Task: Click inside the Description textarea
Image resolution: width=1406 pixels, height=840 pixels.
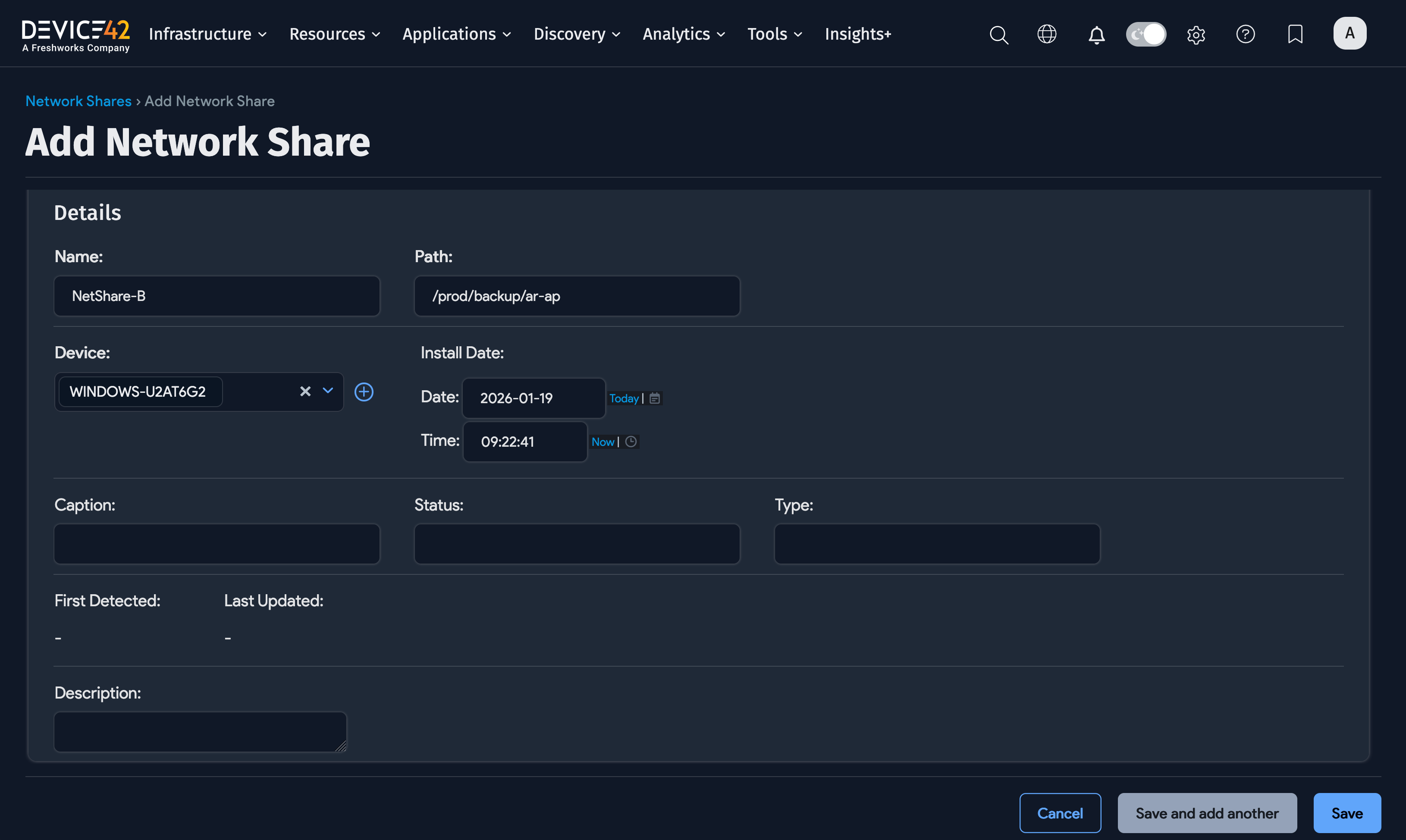Action: point(199,731)
